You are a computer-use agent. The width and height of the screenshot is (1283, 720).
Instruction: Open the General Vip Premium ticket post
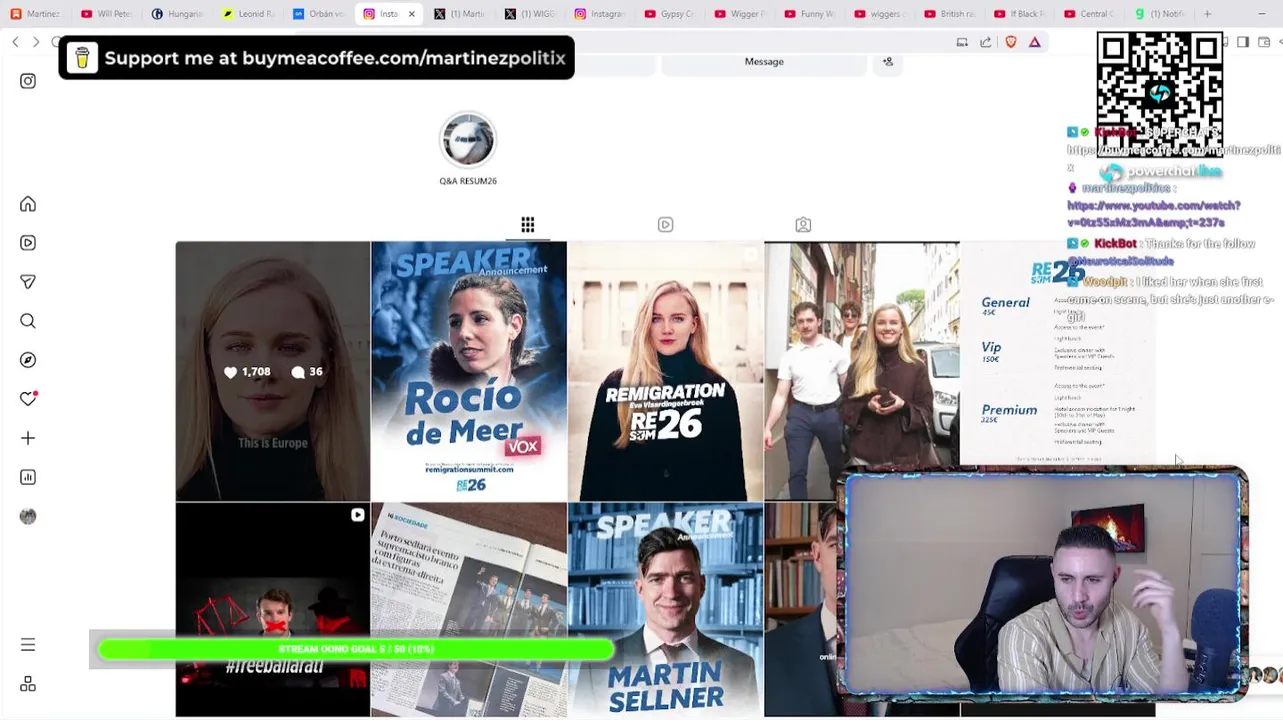(1057, 355)
